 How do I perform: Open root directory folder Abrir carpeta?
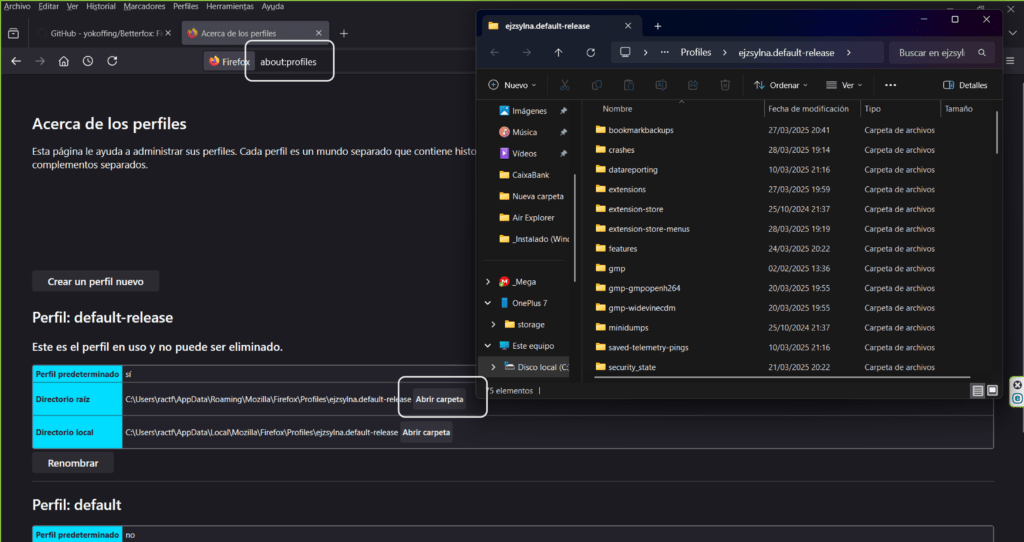[x=440, y=399]
